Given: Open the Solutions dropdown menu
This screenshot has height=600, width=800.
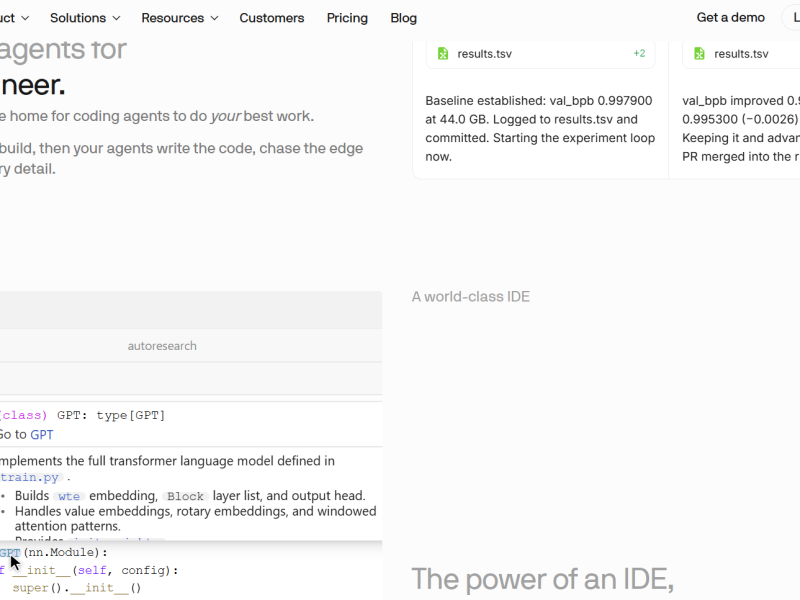Looking at the screenshot, I should point(85,18).
